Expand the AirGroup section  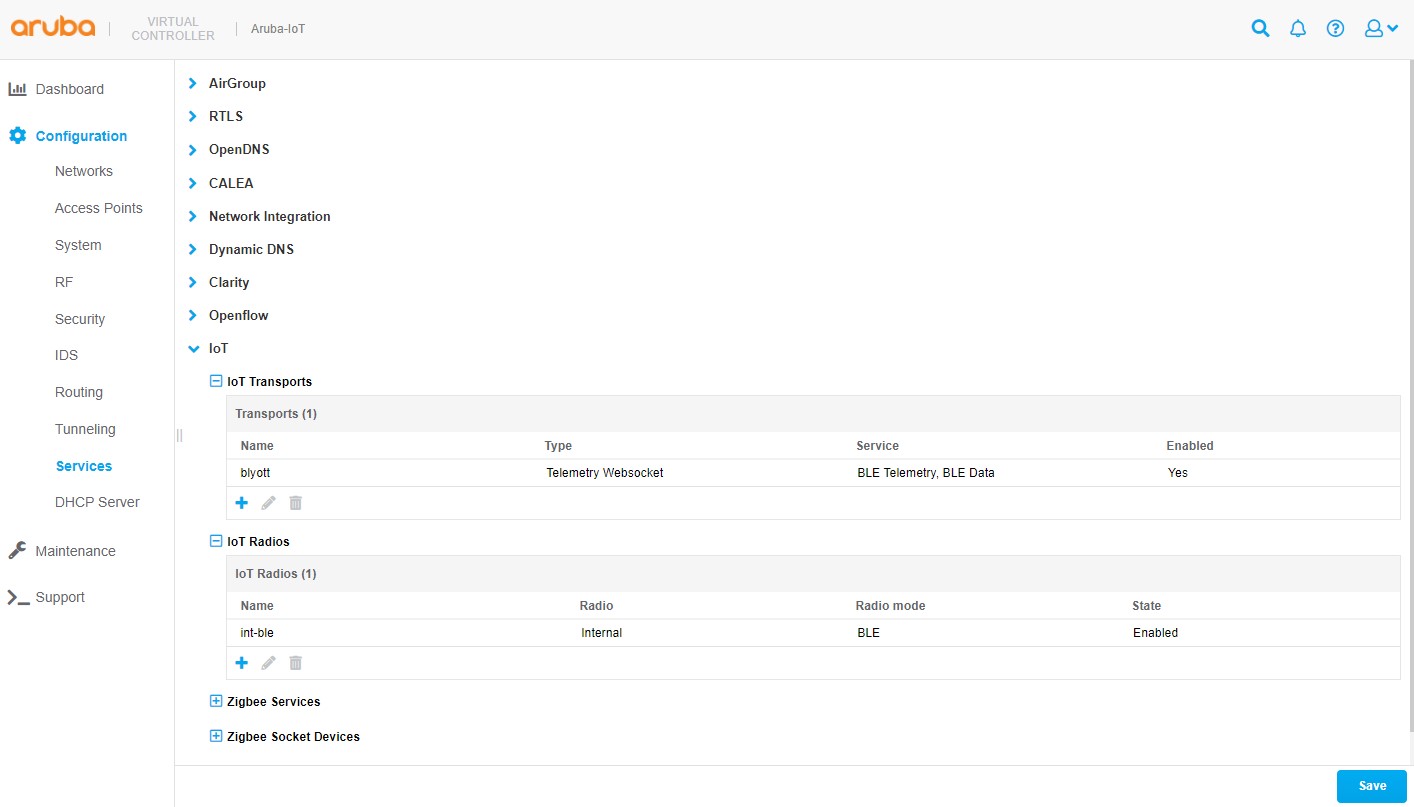(x=192, y=83)
